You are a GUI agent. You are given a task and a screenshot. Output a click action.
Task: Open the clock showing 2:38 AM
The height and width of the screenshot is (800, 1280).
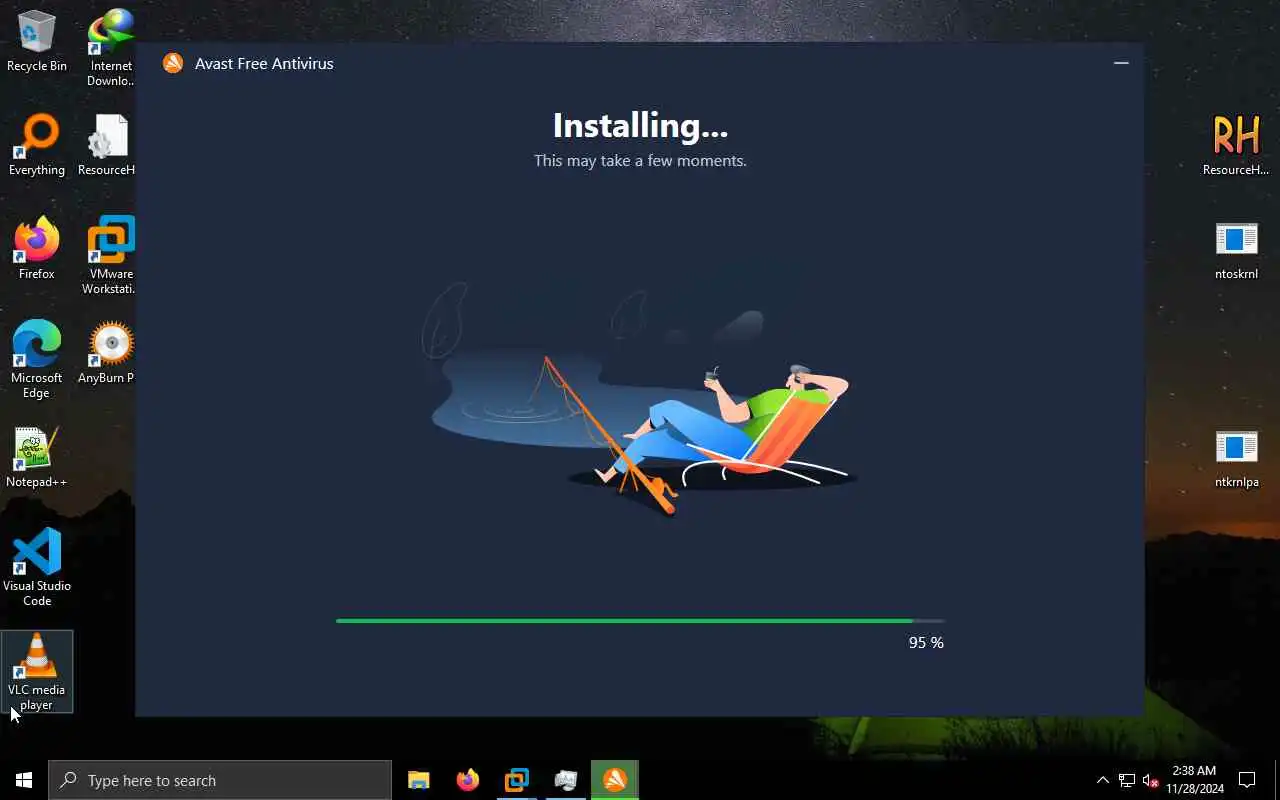click(1194, 780)
